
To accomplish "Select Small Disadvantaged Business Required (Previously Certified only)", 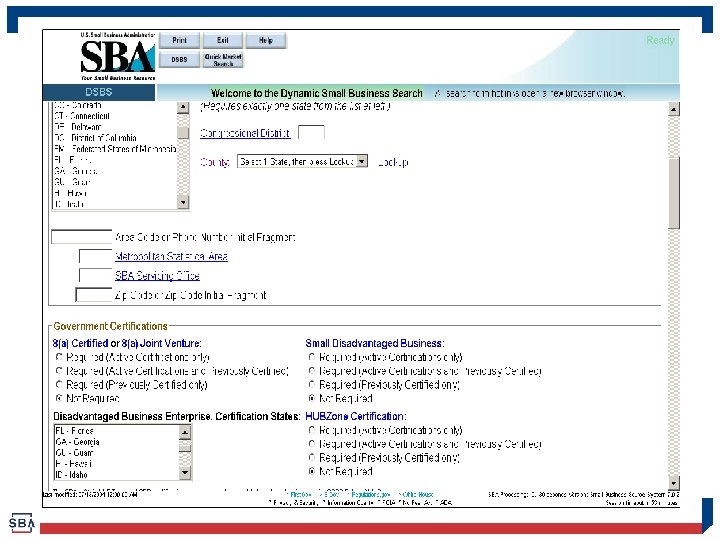I will (x=312, y=384).
